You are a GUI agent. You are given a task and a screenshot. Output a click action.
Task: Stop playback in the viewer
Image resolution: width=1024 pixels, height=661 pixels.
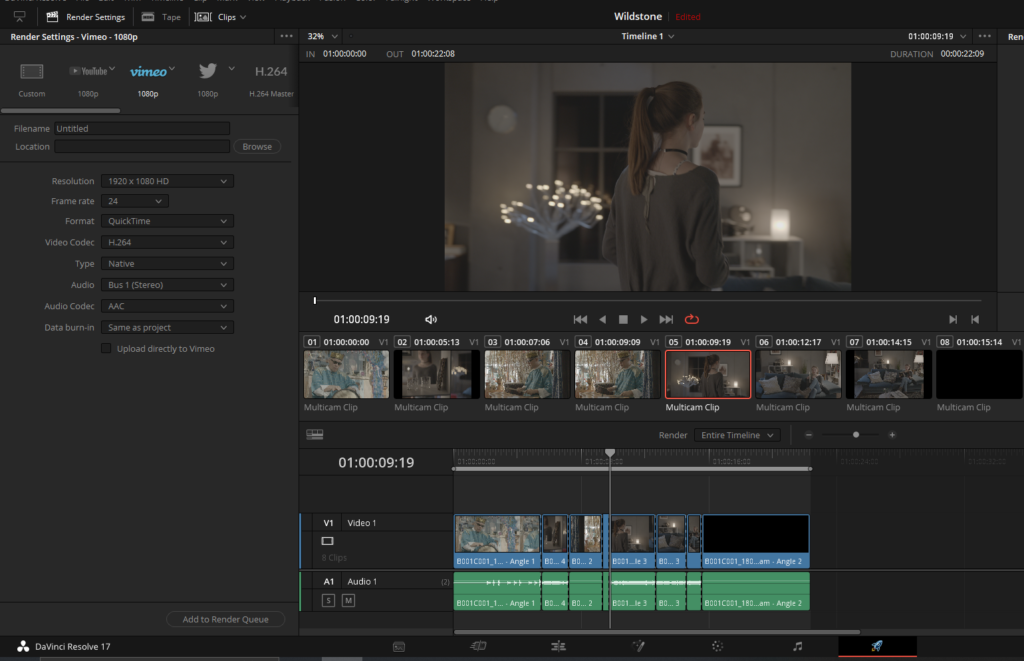coord(623,319)
